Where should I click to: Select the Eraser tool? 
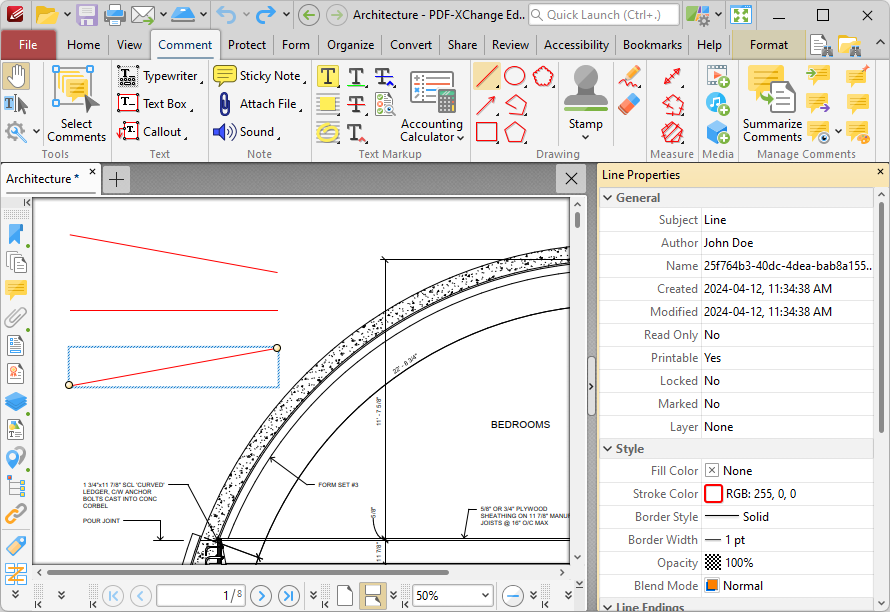pos(630,104)
